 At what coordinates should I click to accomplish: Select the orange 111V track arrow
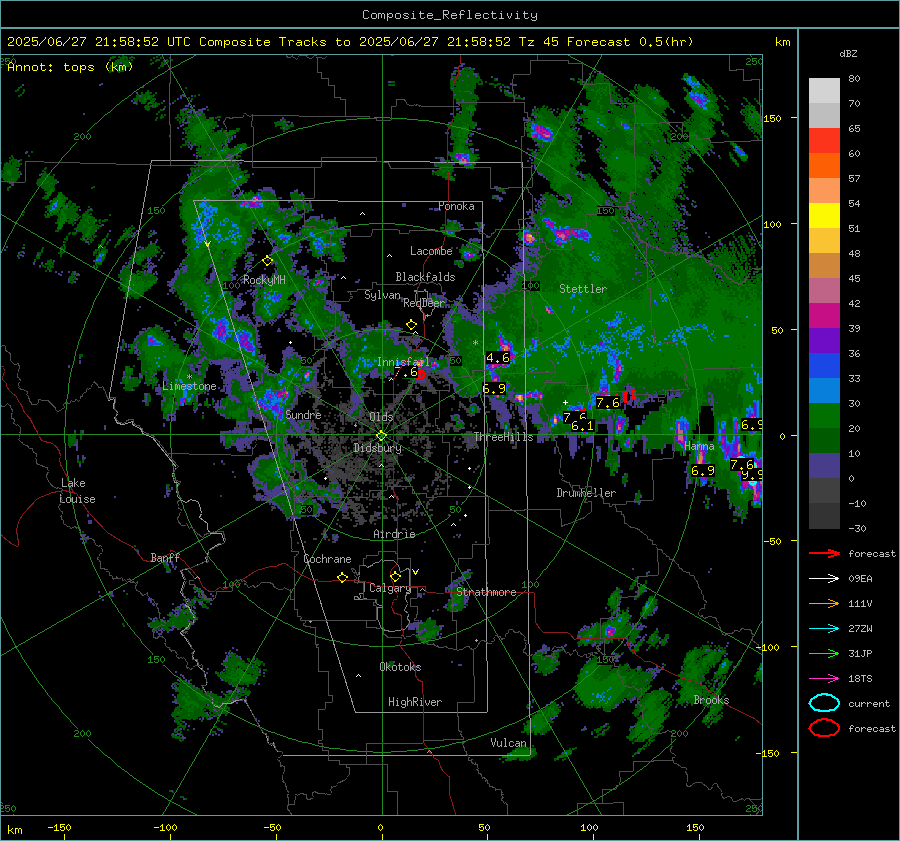point(824,603)
